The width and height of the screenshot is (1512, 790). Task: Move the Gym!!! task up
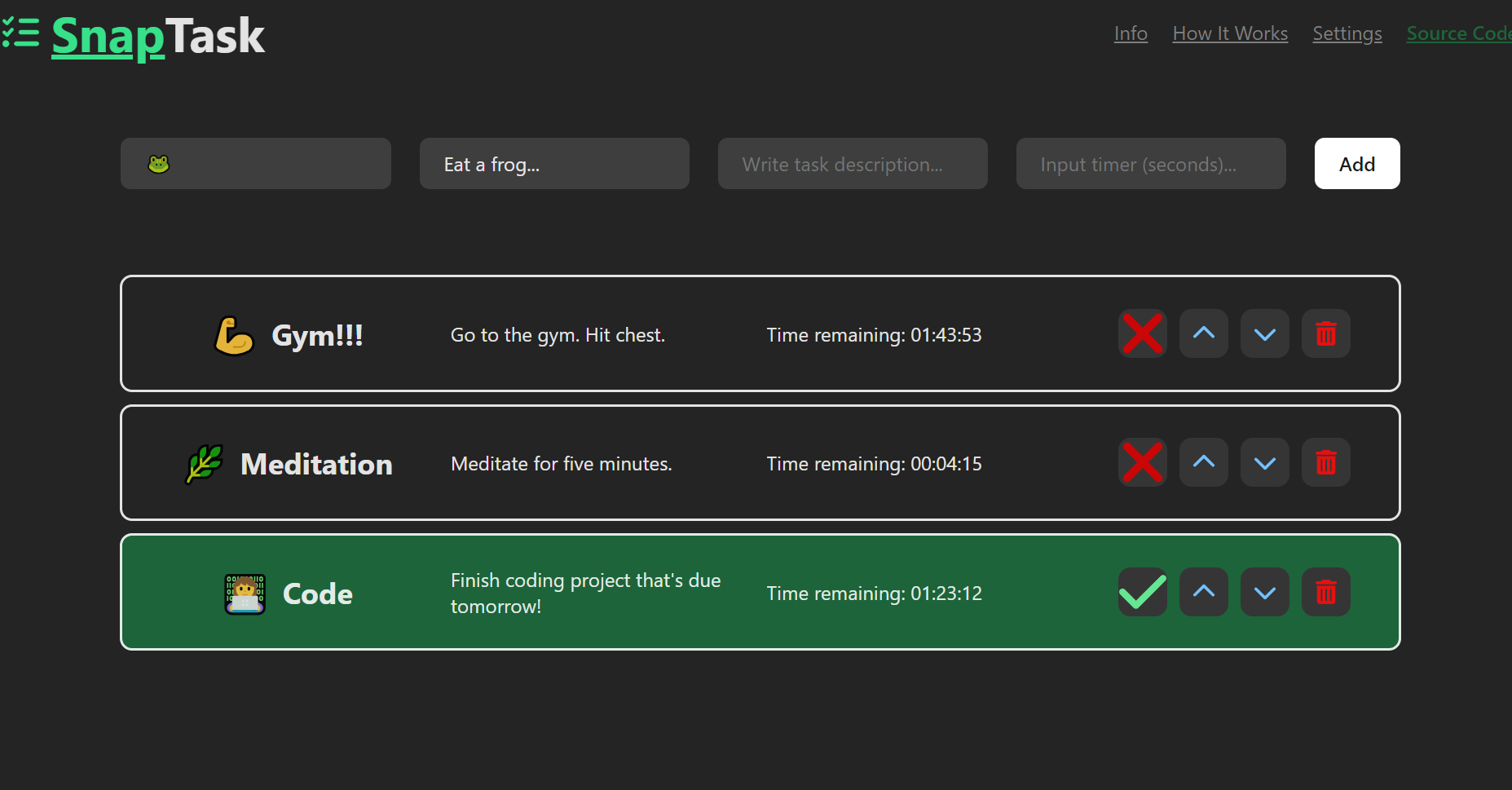click(x=1203, y=333)
